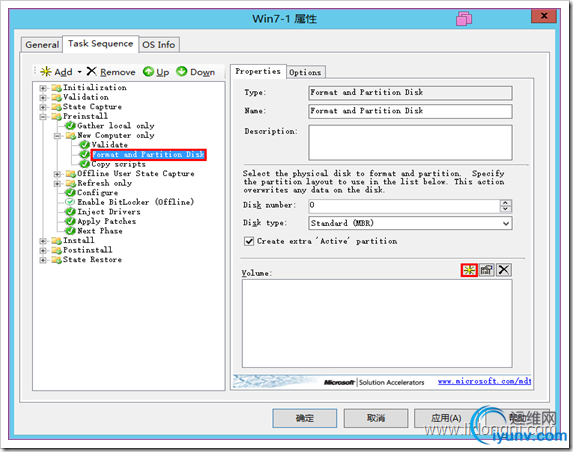The height and width of the screenshot is (452, 573).
Task: Click green check icon of Format and Partition Disk
Action: [84, 155]
